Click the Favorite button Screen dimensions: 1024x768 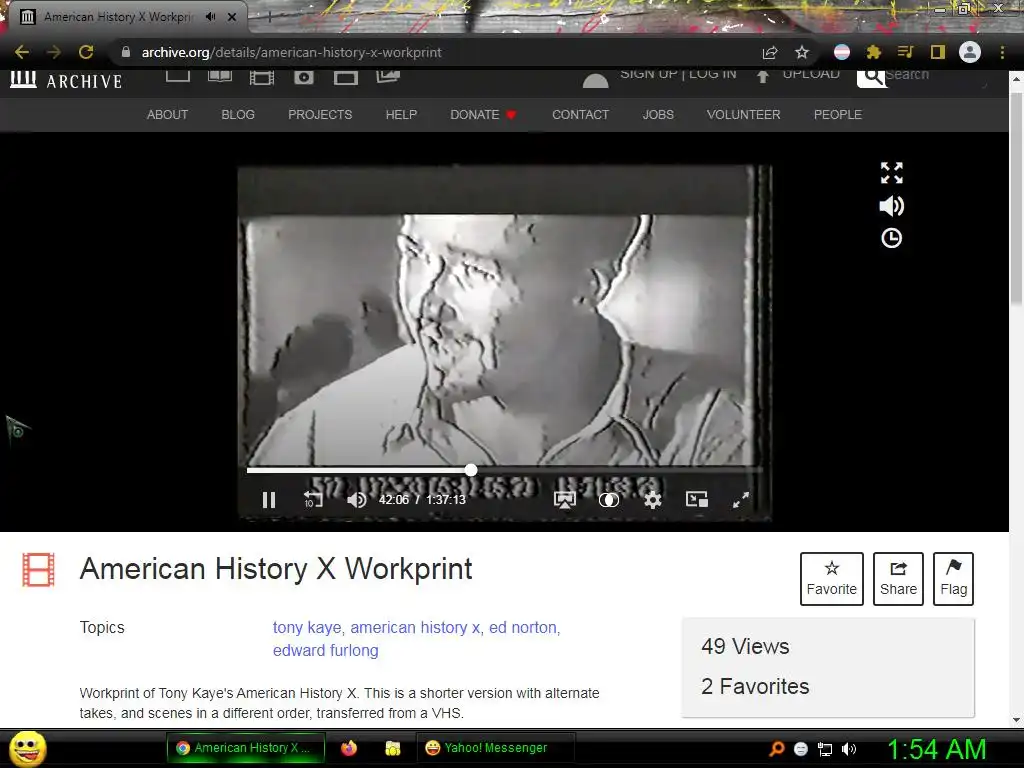coord(831,579)
